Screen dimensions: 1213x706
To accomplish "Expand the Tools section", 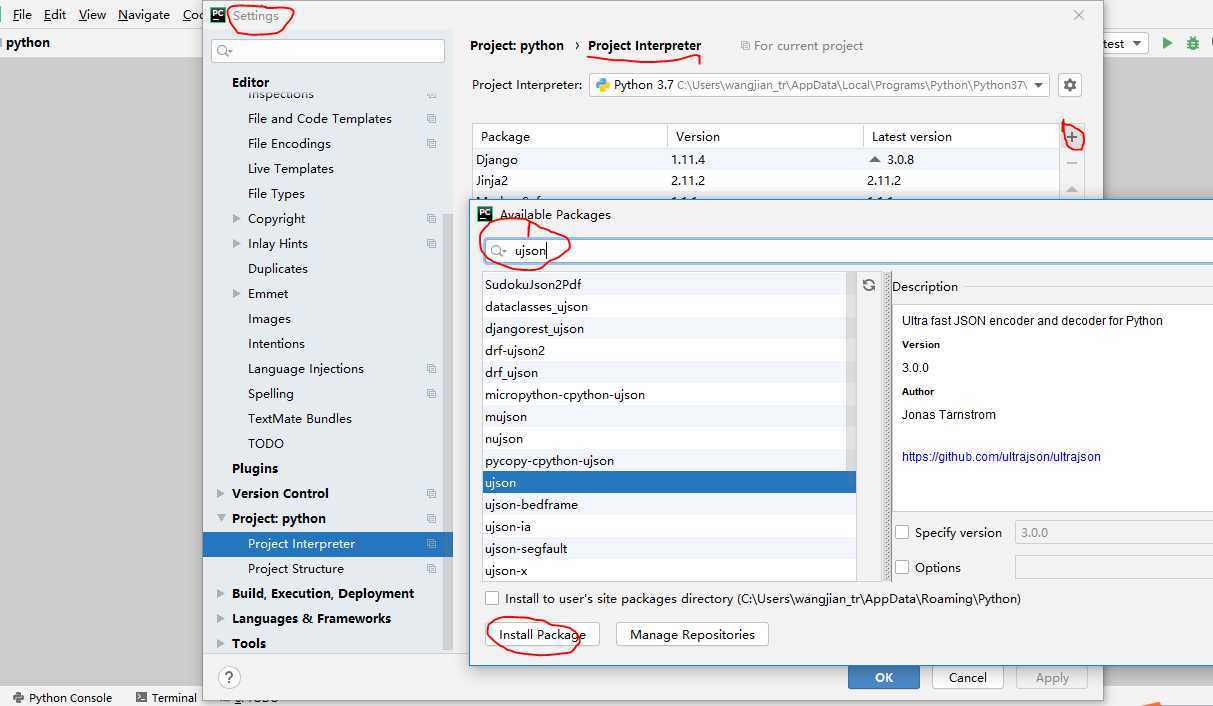I will (x=221, y=644).
